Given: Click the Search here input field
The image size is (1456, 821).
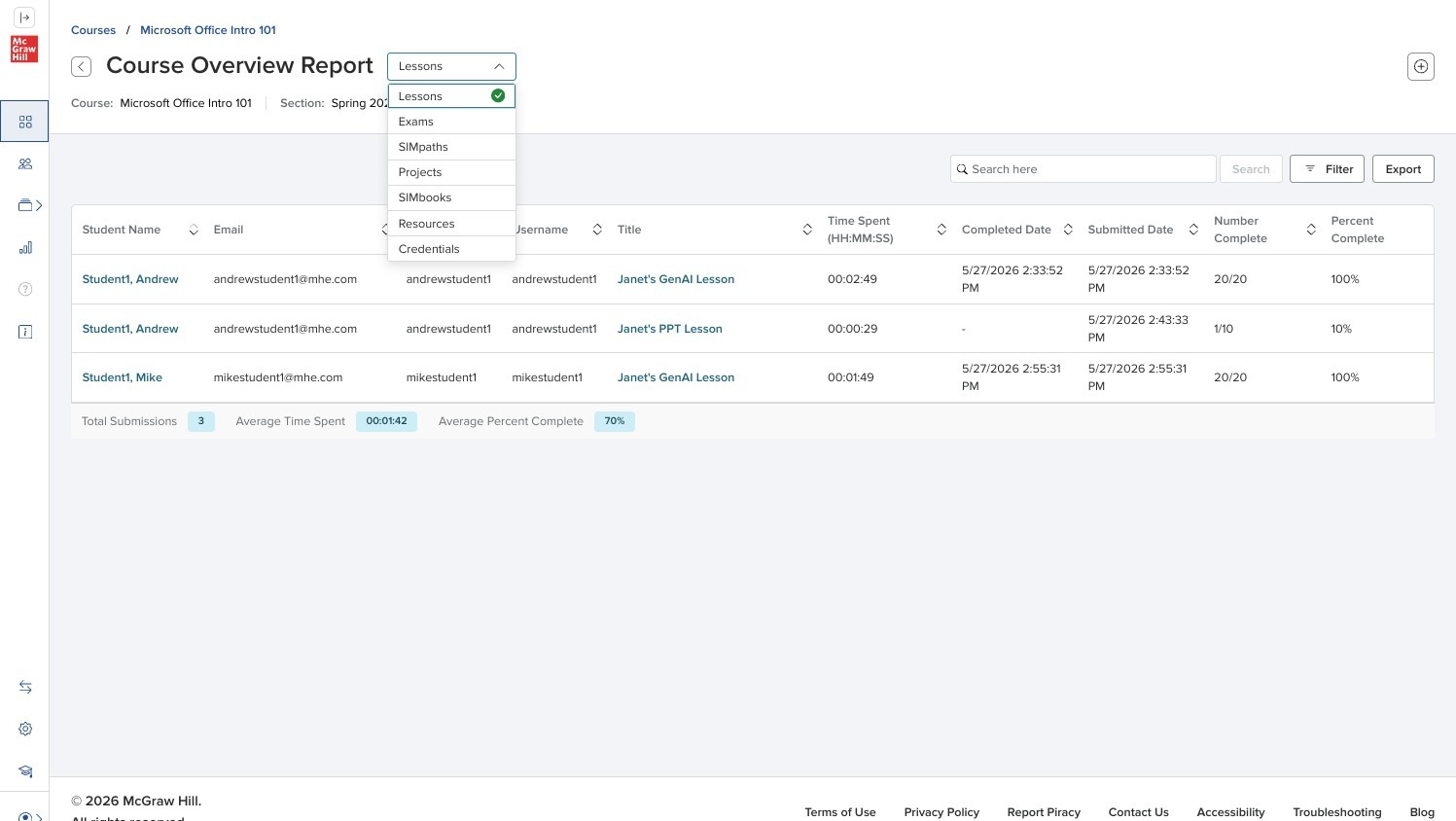Looking at the screenshot, I should pyautogui.click(x=1083, y=169).
